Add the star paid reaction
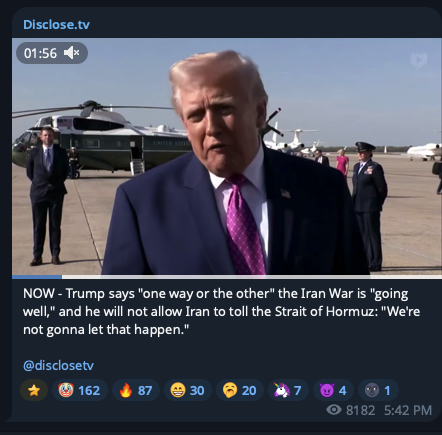The height and width of the screenshot is (435, 442). tap(34, 390)
